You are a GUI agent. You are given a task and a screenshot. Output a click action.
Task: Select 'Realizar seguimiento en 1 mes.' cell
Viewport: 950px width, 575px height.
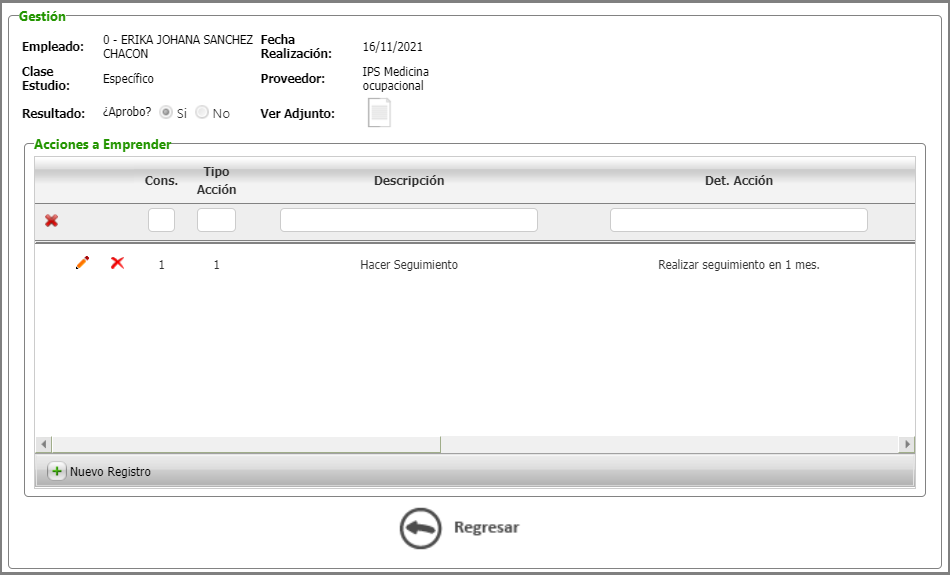(739, 265)
